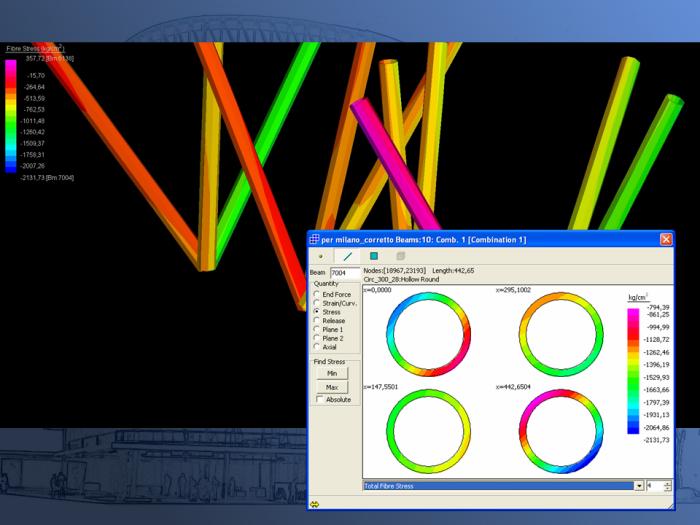Screen dimensions: 700x525
Task: Click the cross-section ring at x=442,6504
Action: coord(561,430)
